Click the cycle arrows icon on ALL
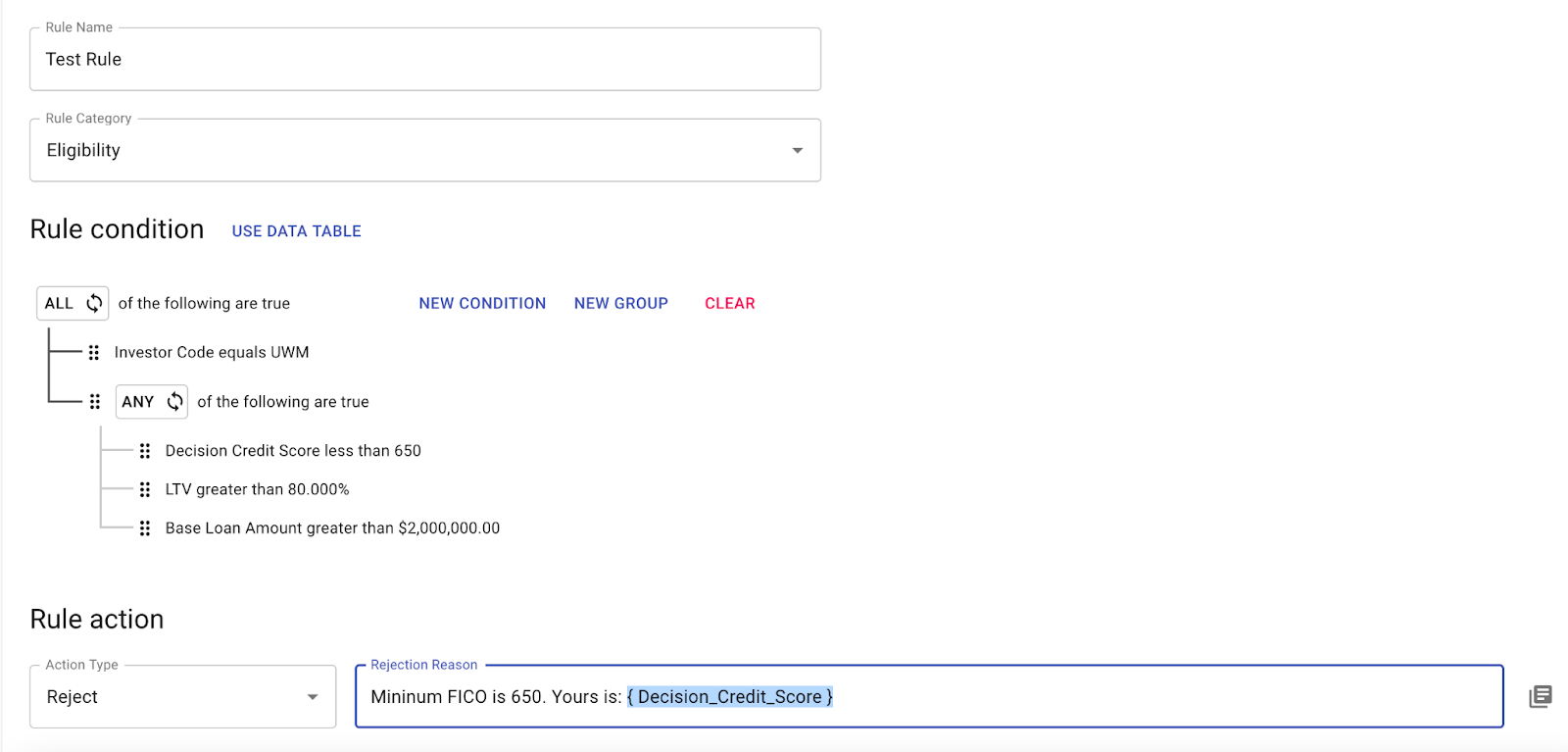Screen dimensions: 1568x752 pos(94,303)
